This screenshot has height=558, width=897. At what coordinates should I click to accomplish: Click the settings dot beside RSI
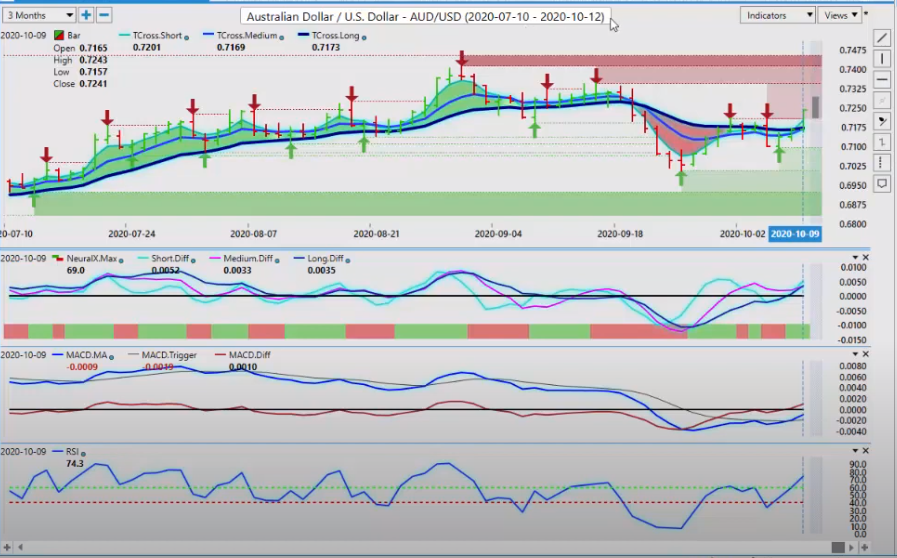pos(83,453)
